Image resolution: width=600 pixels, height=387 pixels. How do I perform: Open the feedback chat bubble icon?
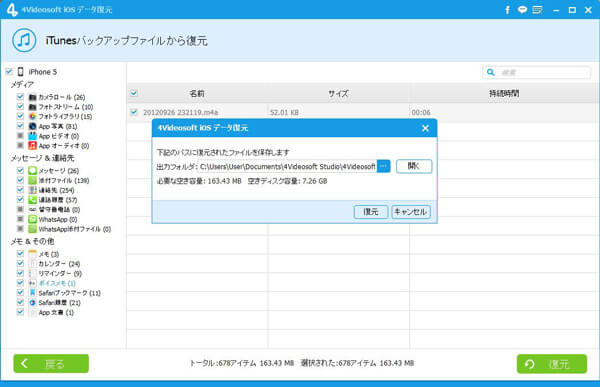pos(522,10)
